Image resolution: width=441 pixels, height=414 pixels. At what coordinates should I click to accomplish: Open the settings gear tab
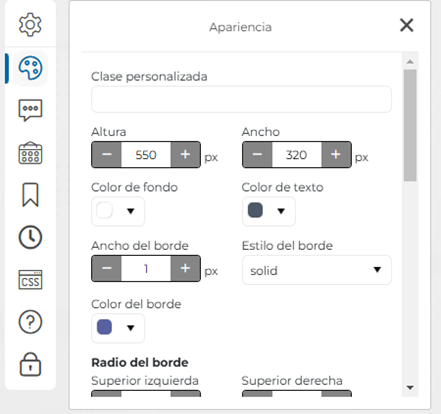30,25
